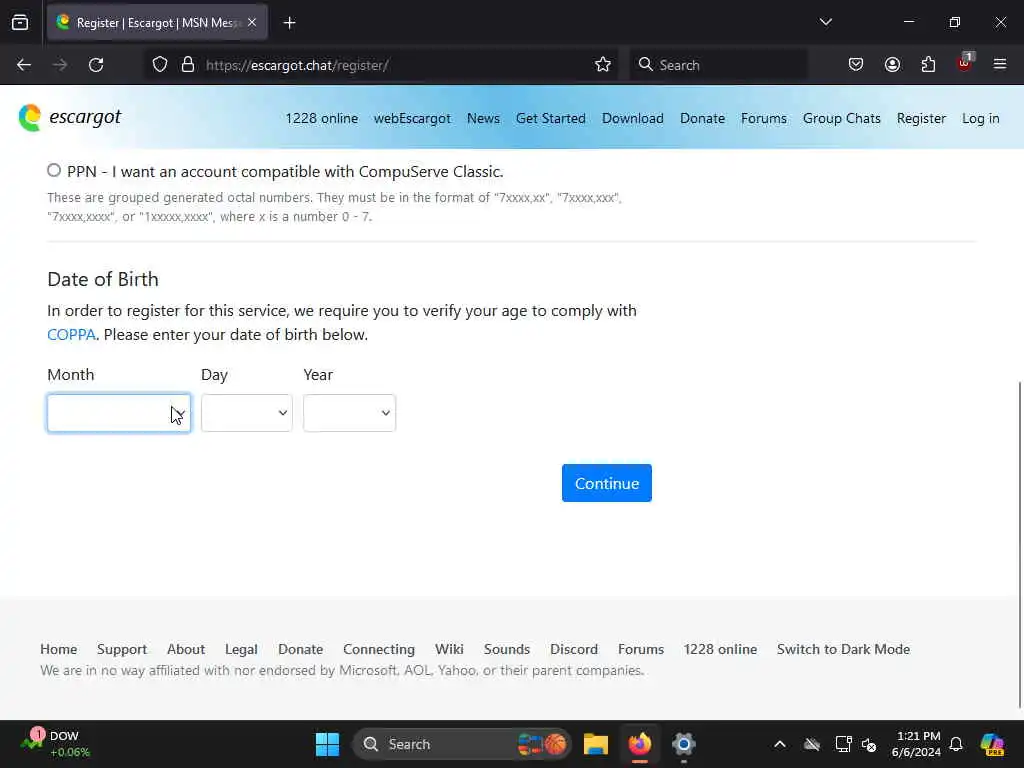1024x768 pixels.
Task: Open the Windows Start menu
Action: [327, 744]
